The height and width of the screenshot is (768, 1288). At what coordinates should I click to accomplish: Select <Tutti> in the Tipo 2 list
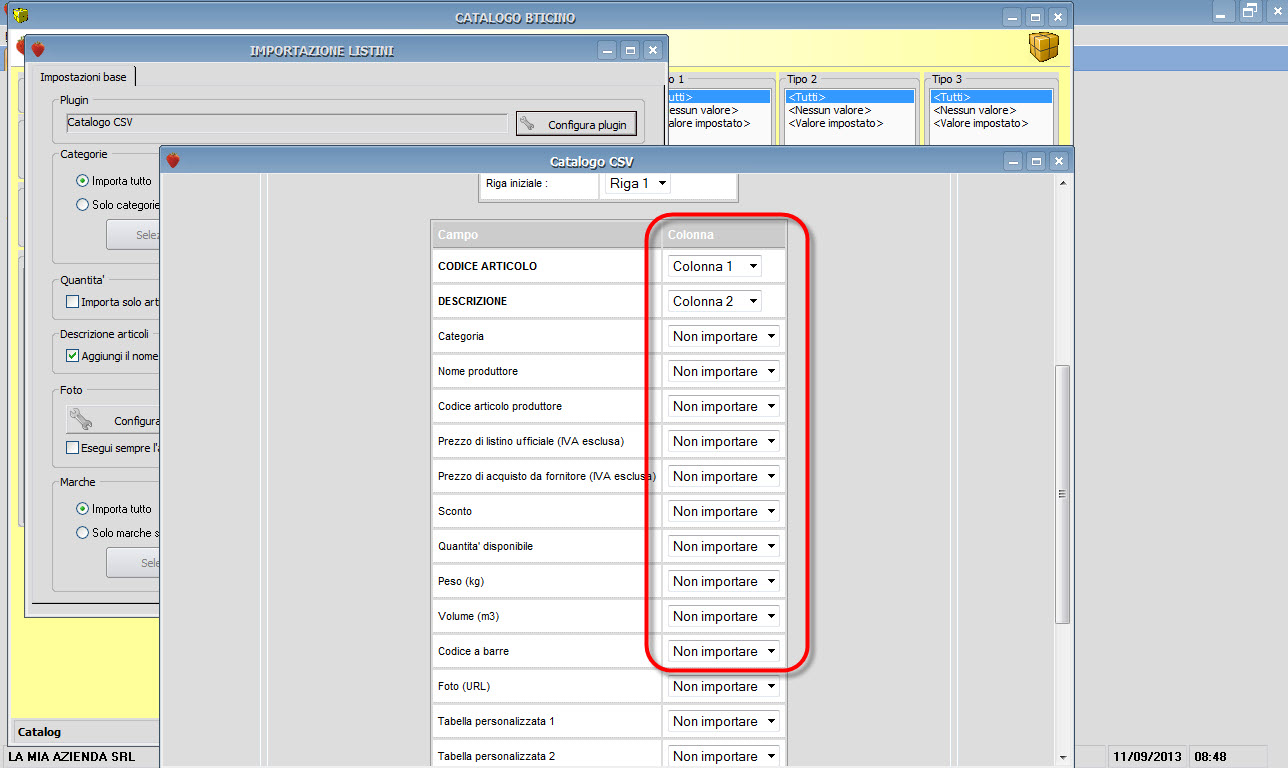850,97
